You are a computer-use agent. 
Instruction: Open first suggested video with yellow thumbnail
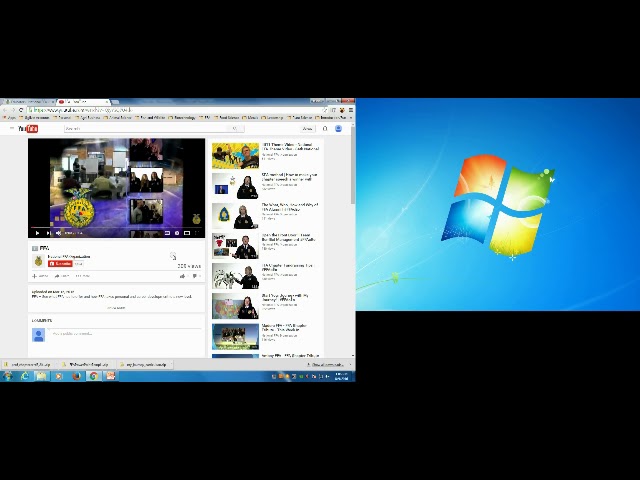pos(235,155)
